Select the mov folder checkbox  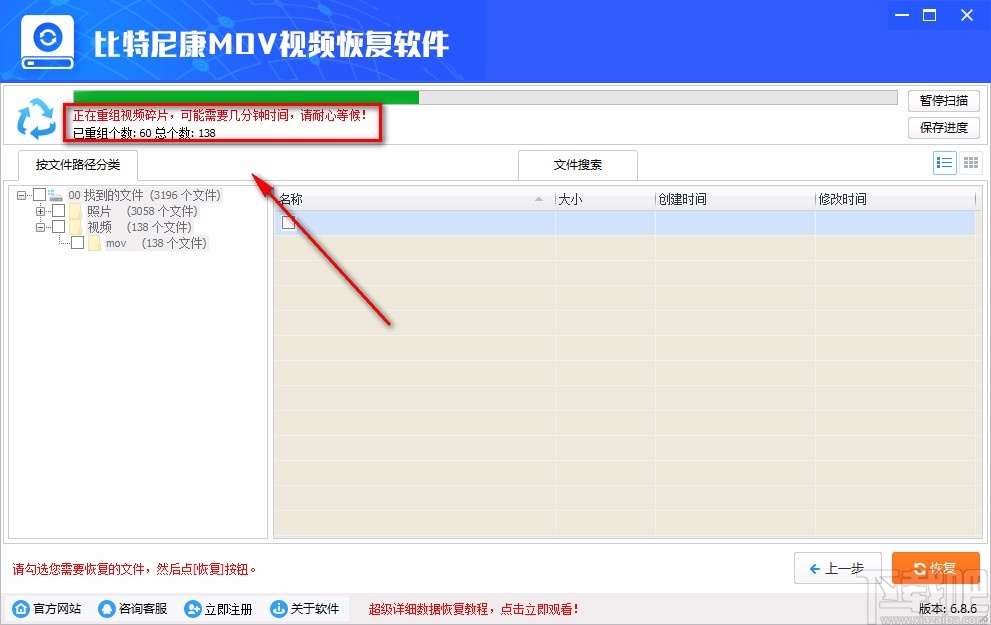(x=77, y=242)
